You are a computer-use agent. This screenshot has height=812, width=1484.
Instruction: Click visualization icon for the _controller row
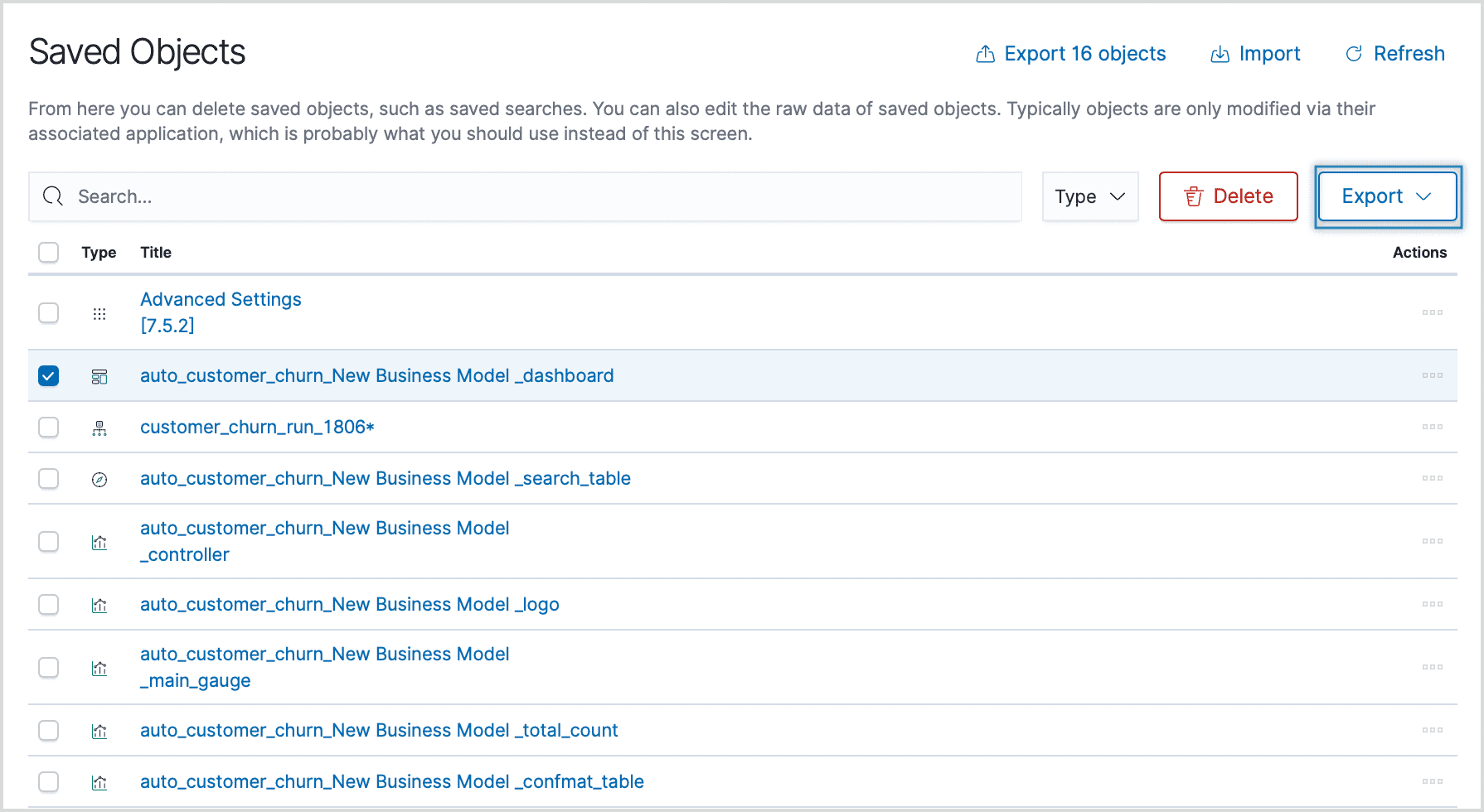99,543
